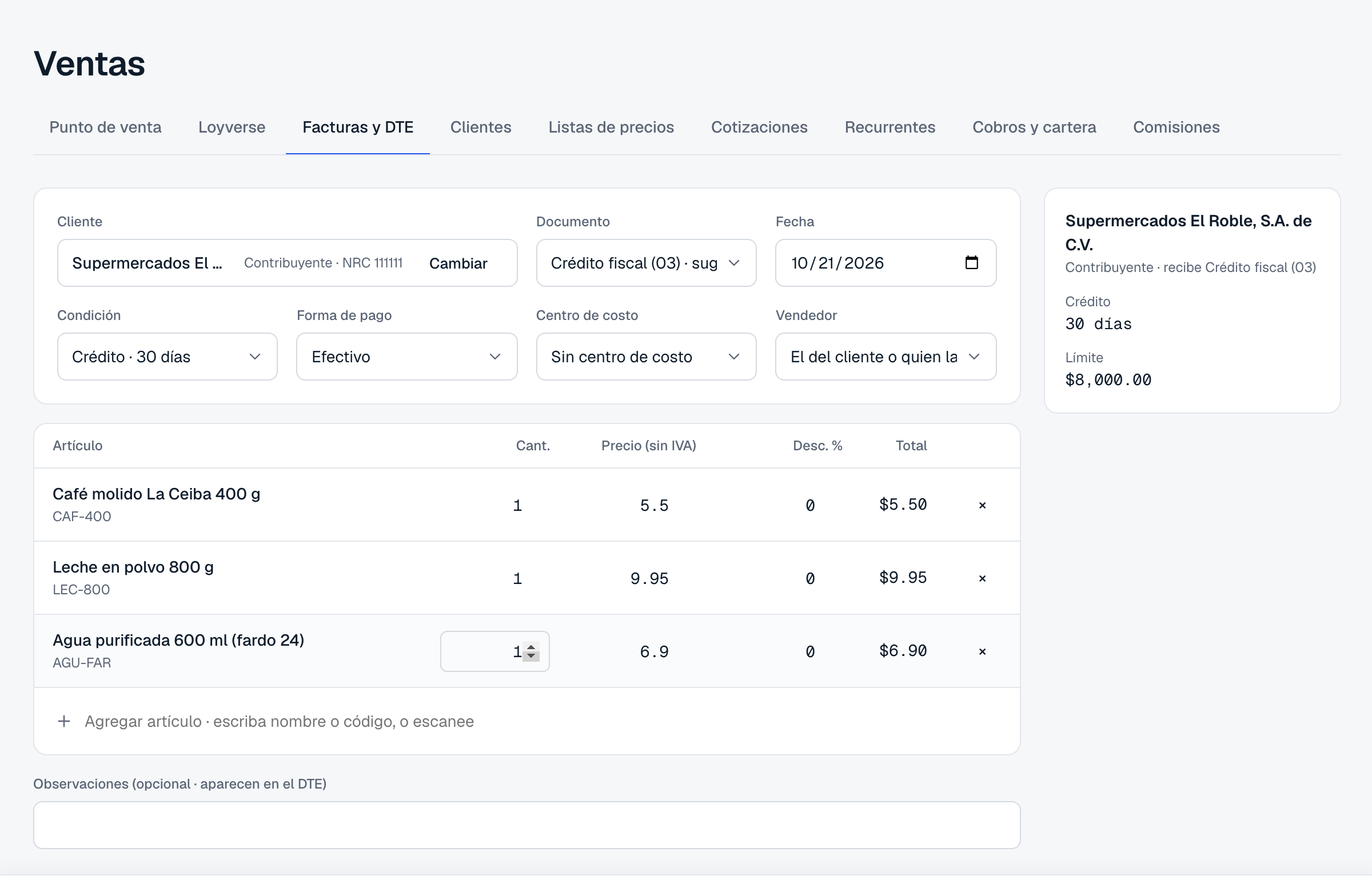Viewport: 1372px width, 880px height.
Task: Go to the Clientes tab
Action: coord(481,127)
